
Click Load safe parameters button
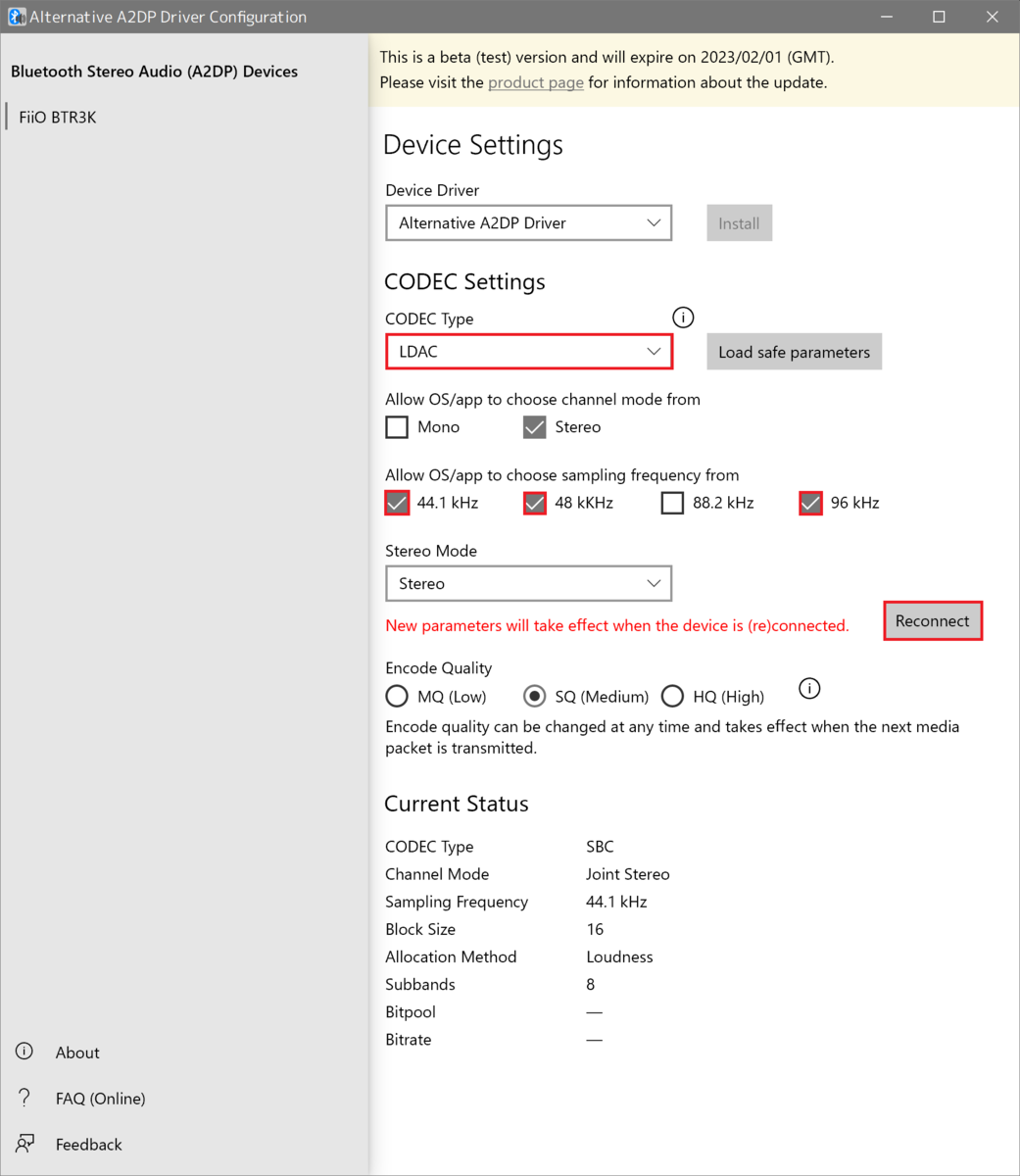coord(794,352)
